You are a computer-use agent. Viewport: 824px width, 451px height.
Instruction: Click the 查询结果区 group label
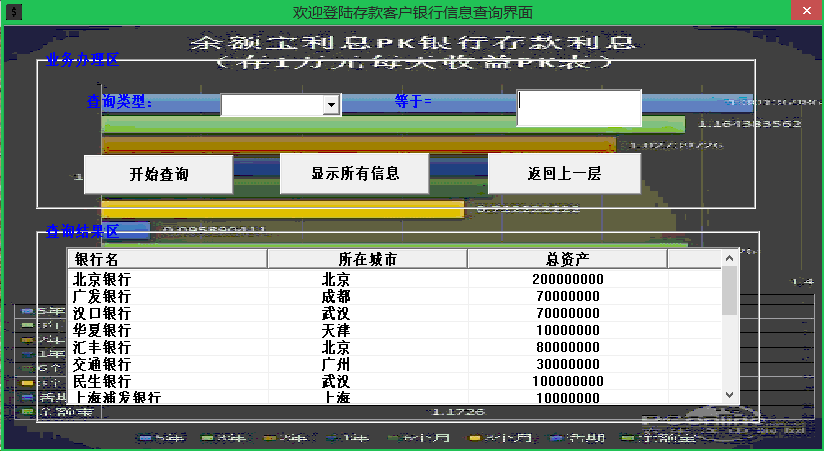pyautogui.click(x=83, y=231)
